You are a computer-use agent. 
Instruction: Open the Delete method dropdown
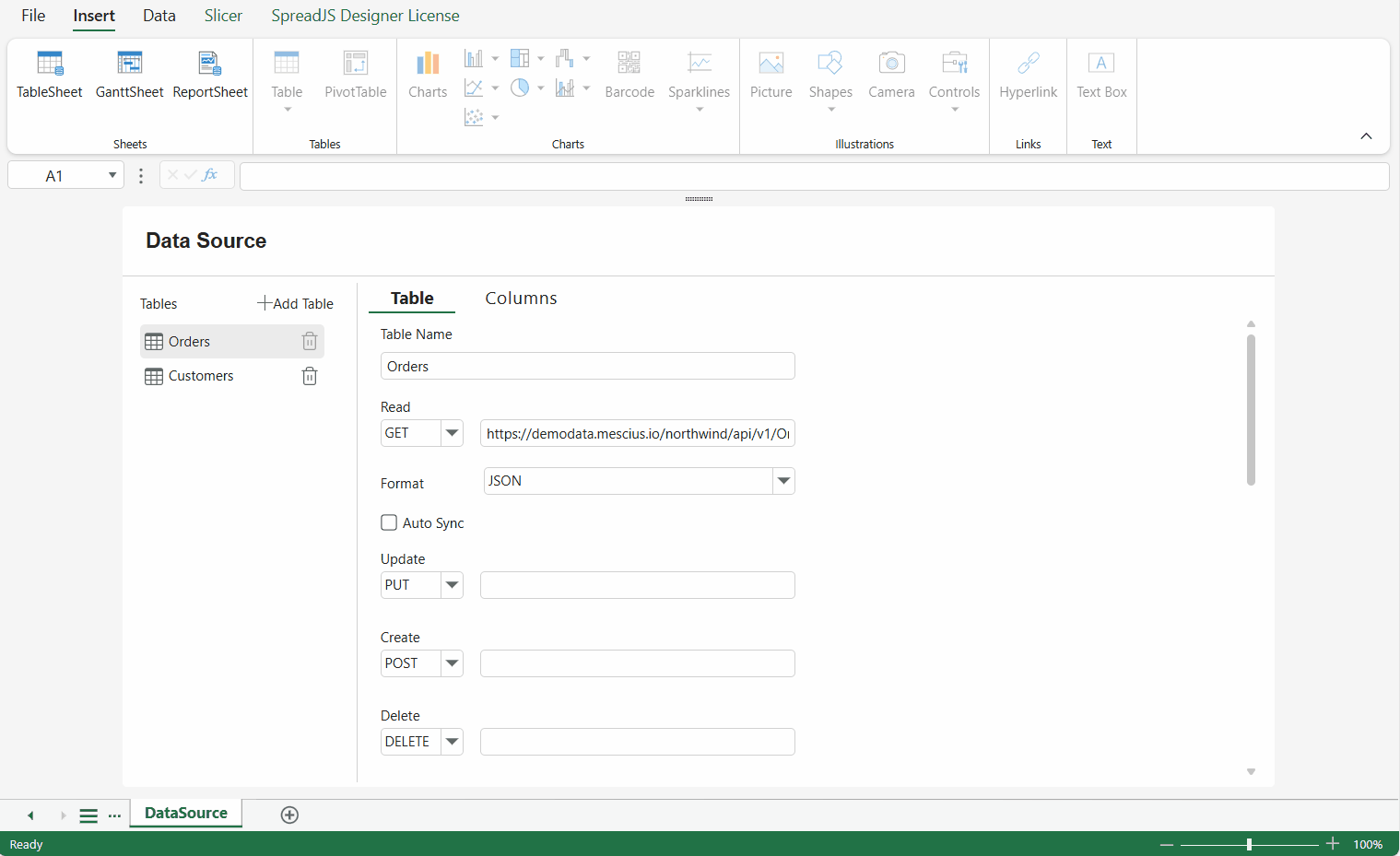pyautogui.click(x=452, y=742)
